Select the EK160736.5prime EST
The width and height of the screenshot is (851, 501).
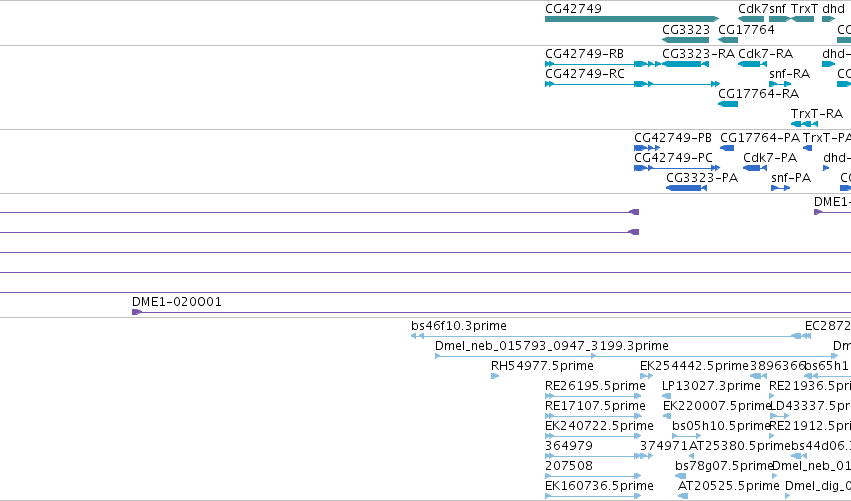[593, 496]
